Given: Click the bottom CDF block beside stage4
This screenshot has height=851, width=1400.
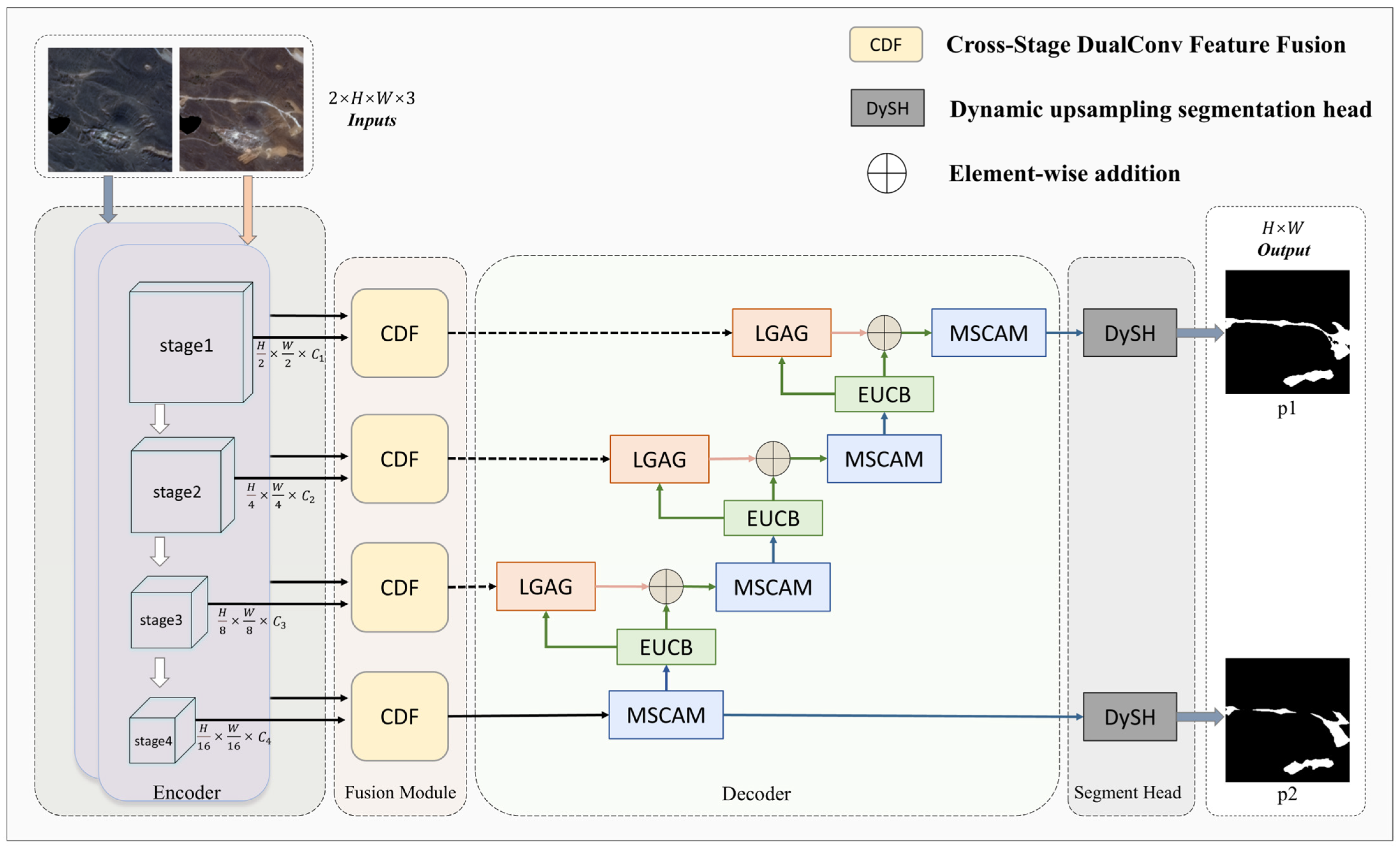Looking at the screenshot, I should click(x=400, y=716).
